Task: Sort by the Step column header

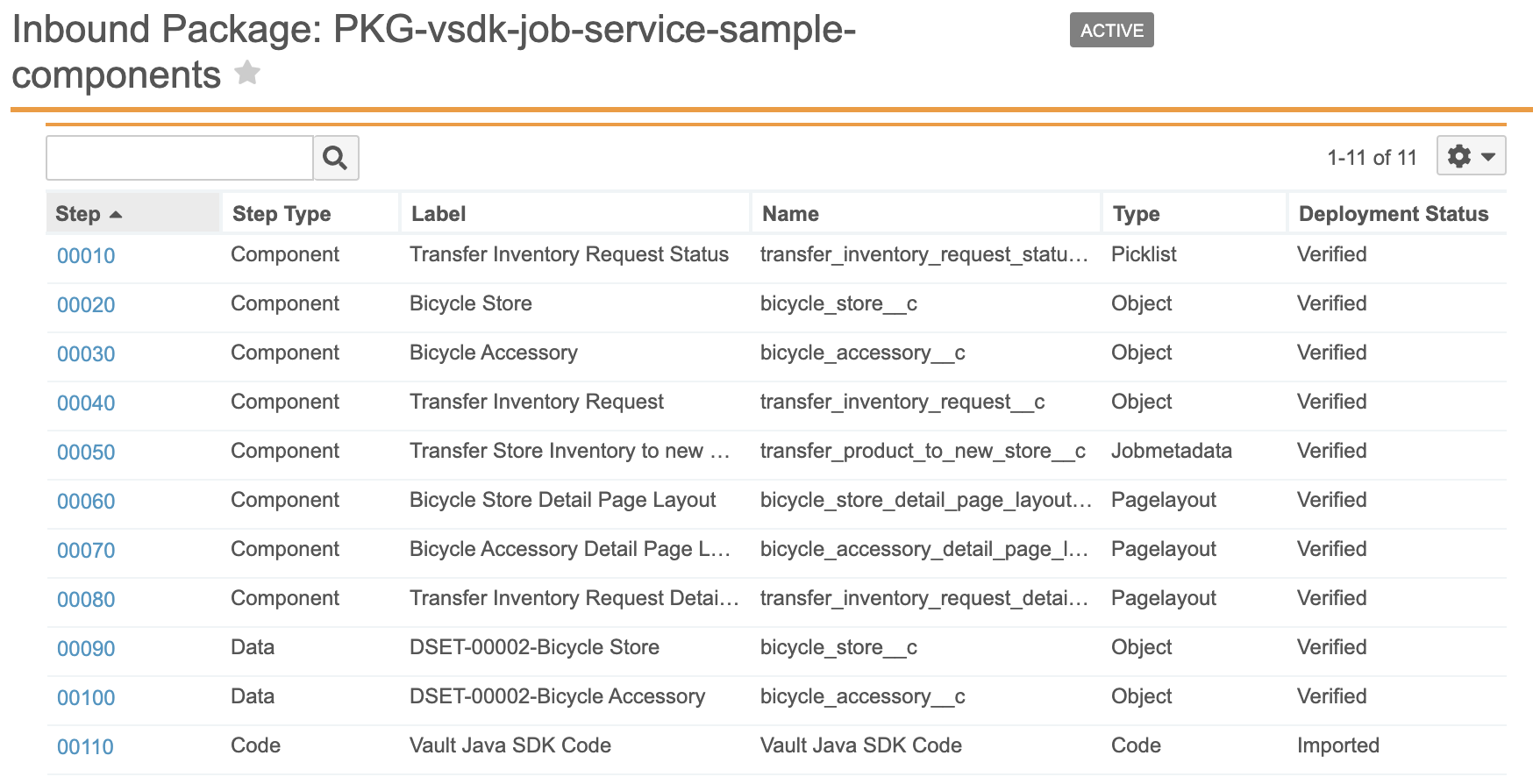Action: point(132,213)
